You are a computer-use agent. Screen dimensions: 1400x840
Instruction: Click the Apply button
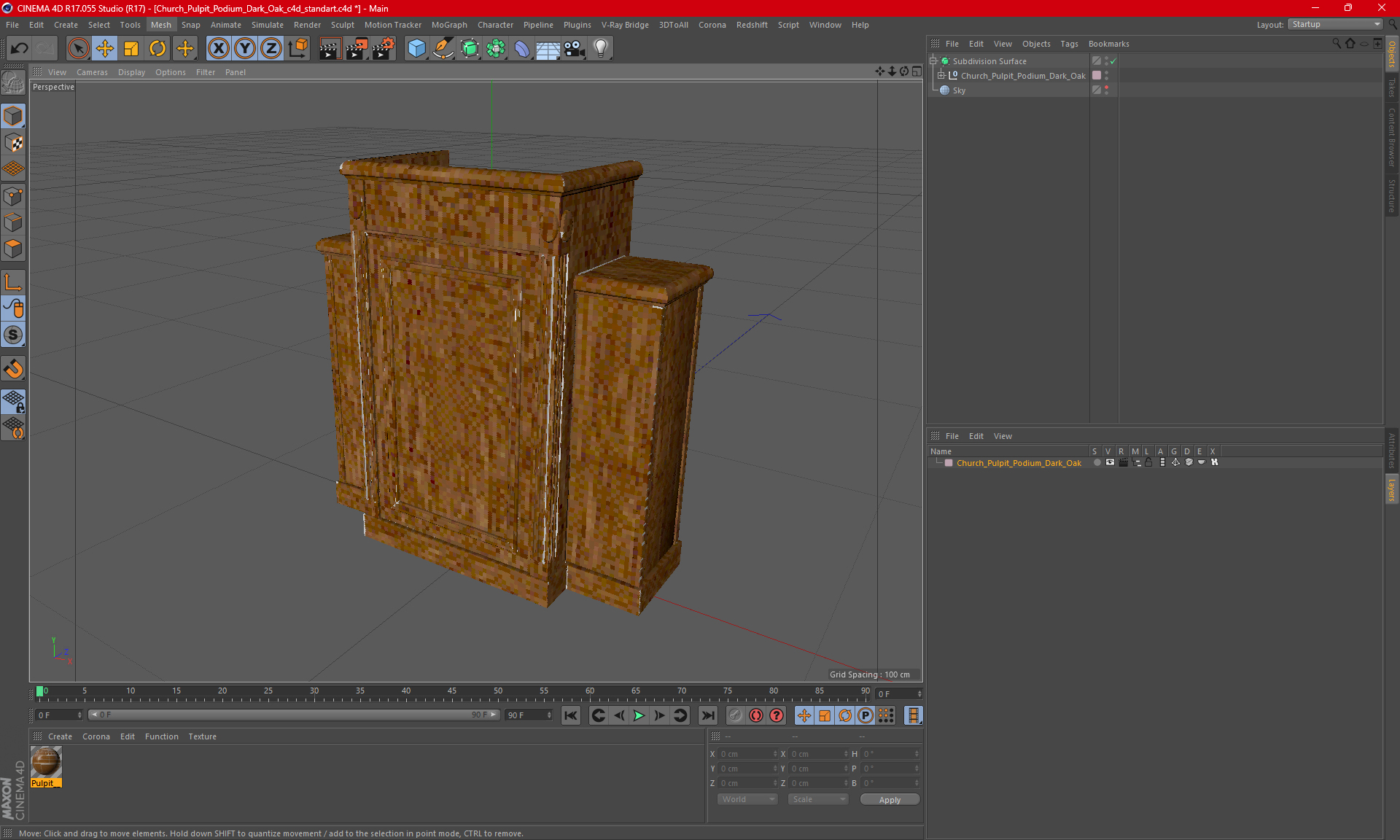point(890,800)
